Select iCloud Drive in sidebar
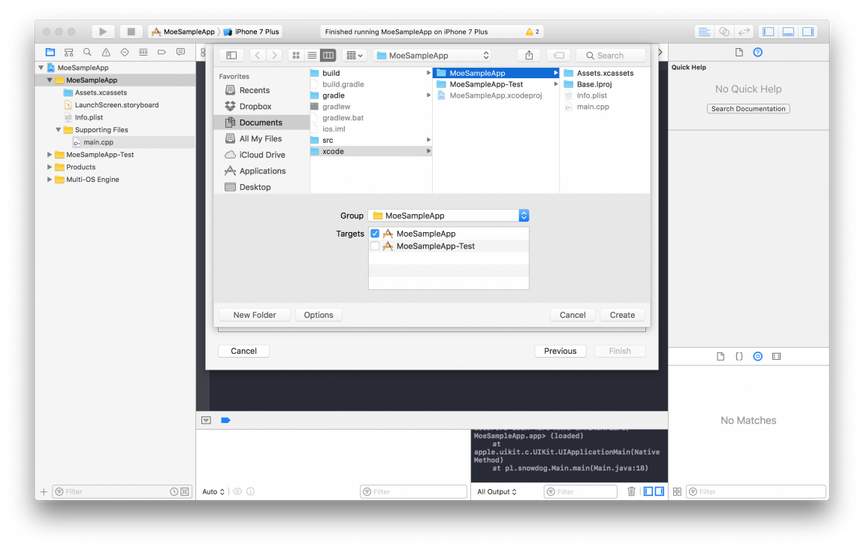This screenshot has height=550, width=864. [x=262, y=155]
